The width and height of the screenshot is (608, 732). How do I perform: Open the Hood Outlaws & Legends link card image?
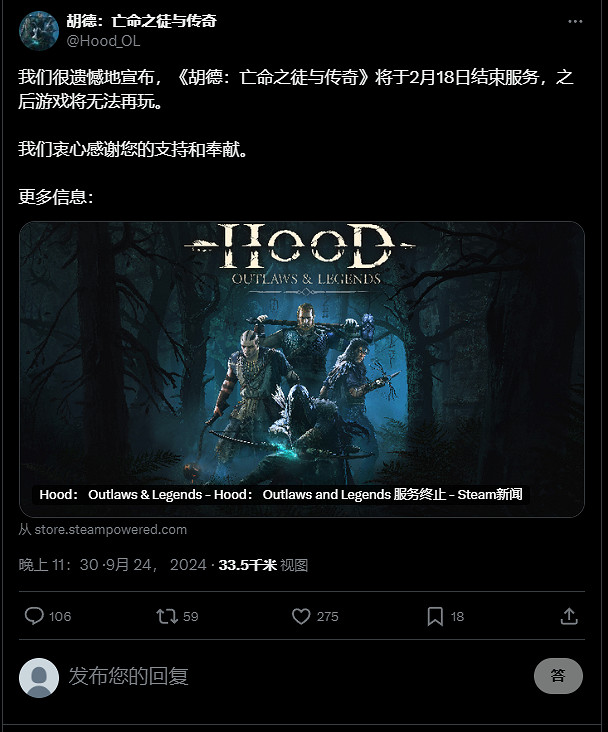pyautogui.click(x=302, y=369)
